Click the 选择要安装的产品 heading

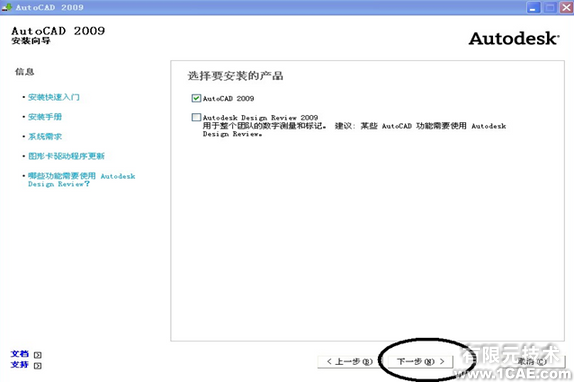(x=235, y=76)
